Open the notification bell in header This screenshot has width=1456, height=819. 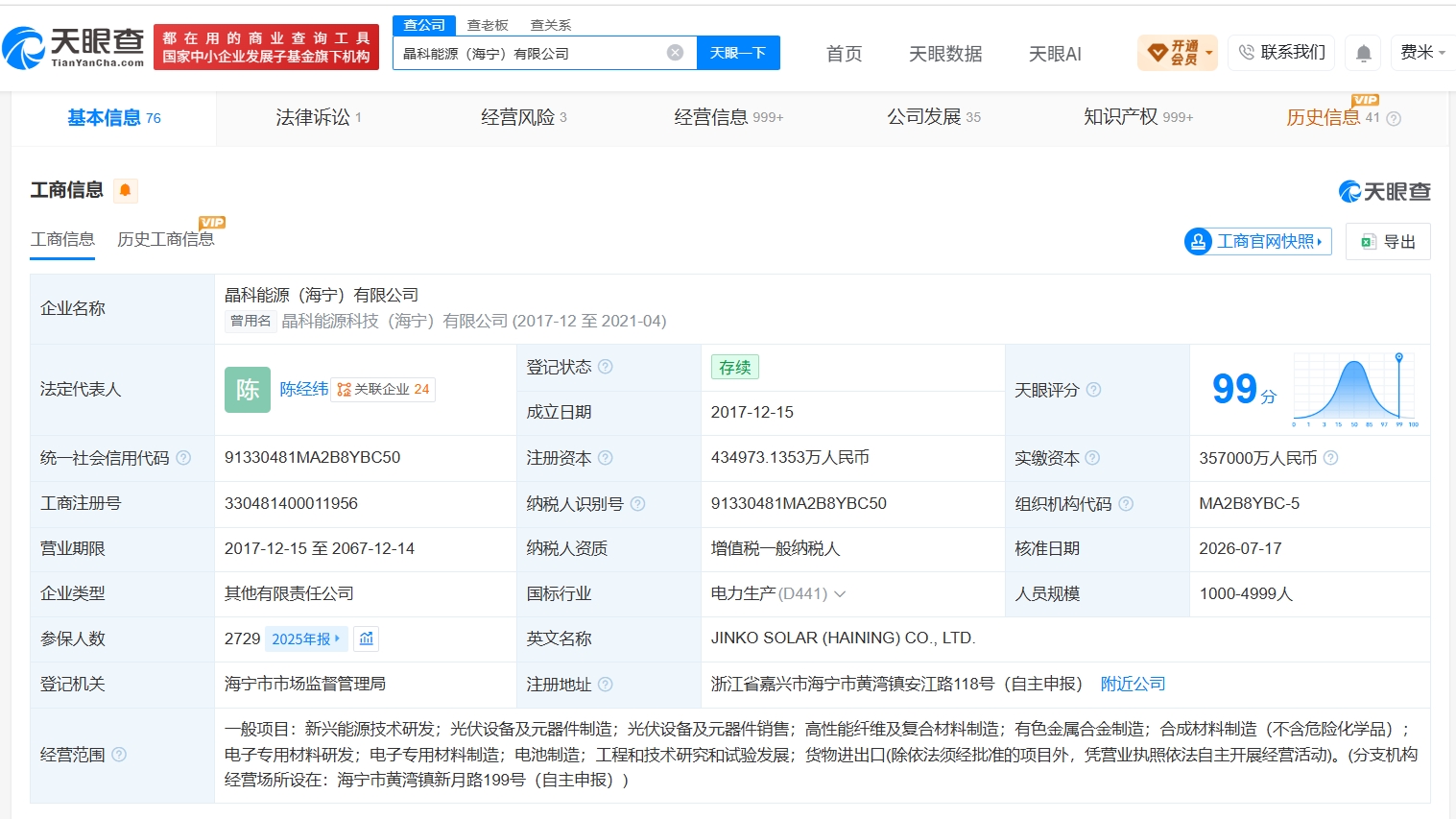pos(1363,53)
